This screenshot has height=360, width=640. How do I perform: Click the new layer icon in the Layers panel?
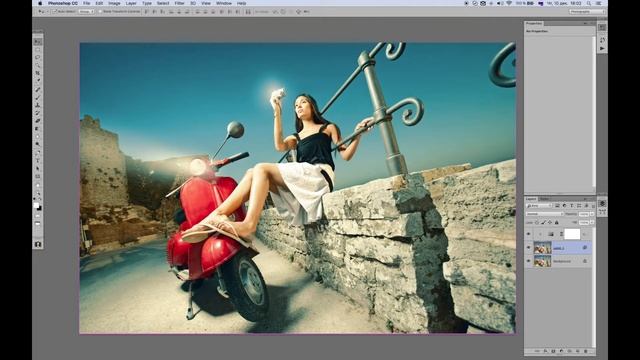tap(578, 351)
